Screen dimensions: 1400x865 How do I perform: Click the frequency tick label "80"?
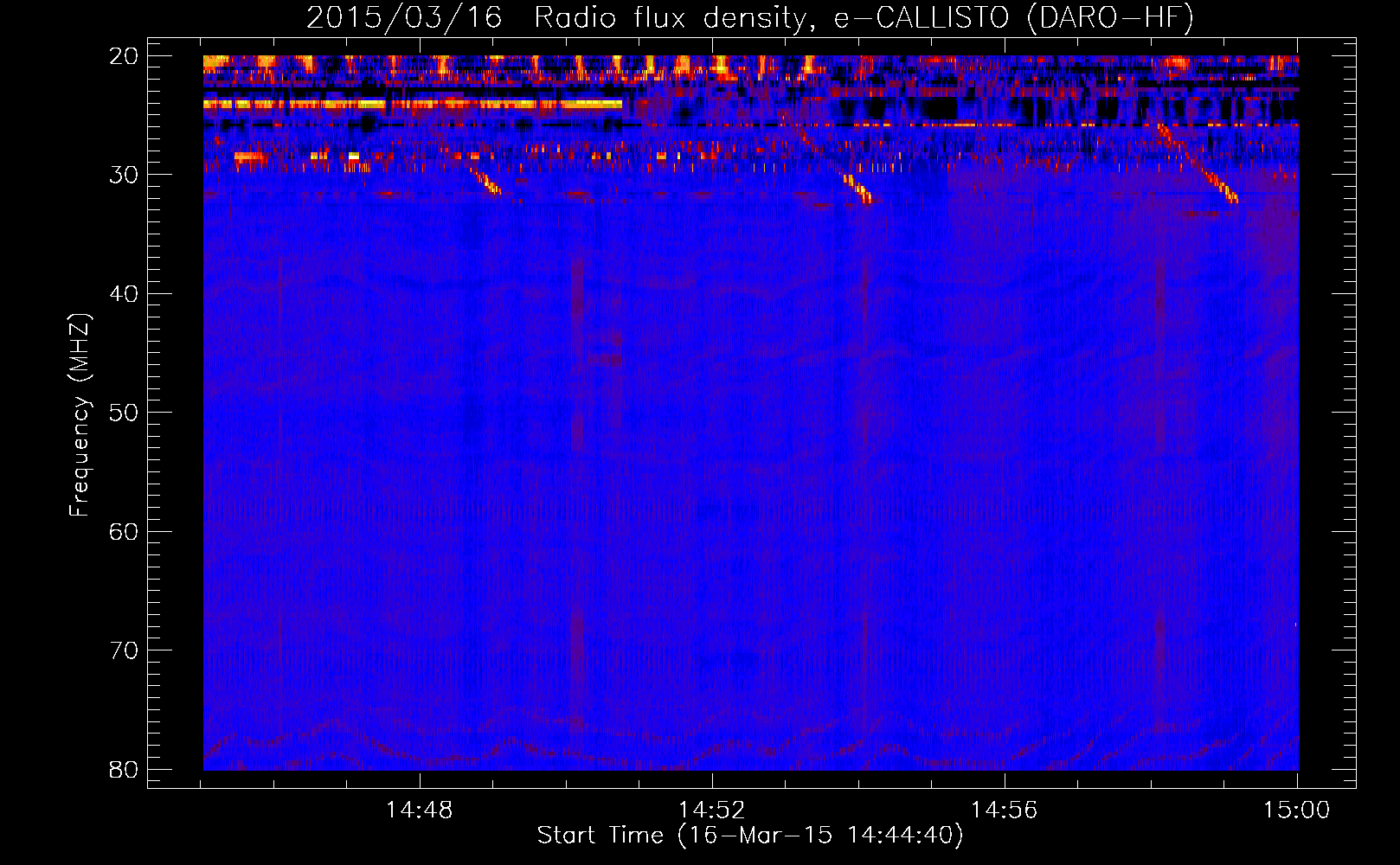click(x=124, y=770)
